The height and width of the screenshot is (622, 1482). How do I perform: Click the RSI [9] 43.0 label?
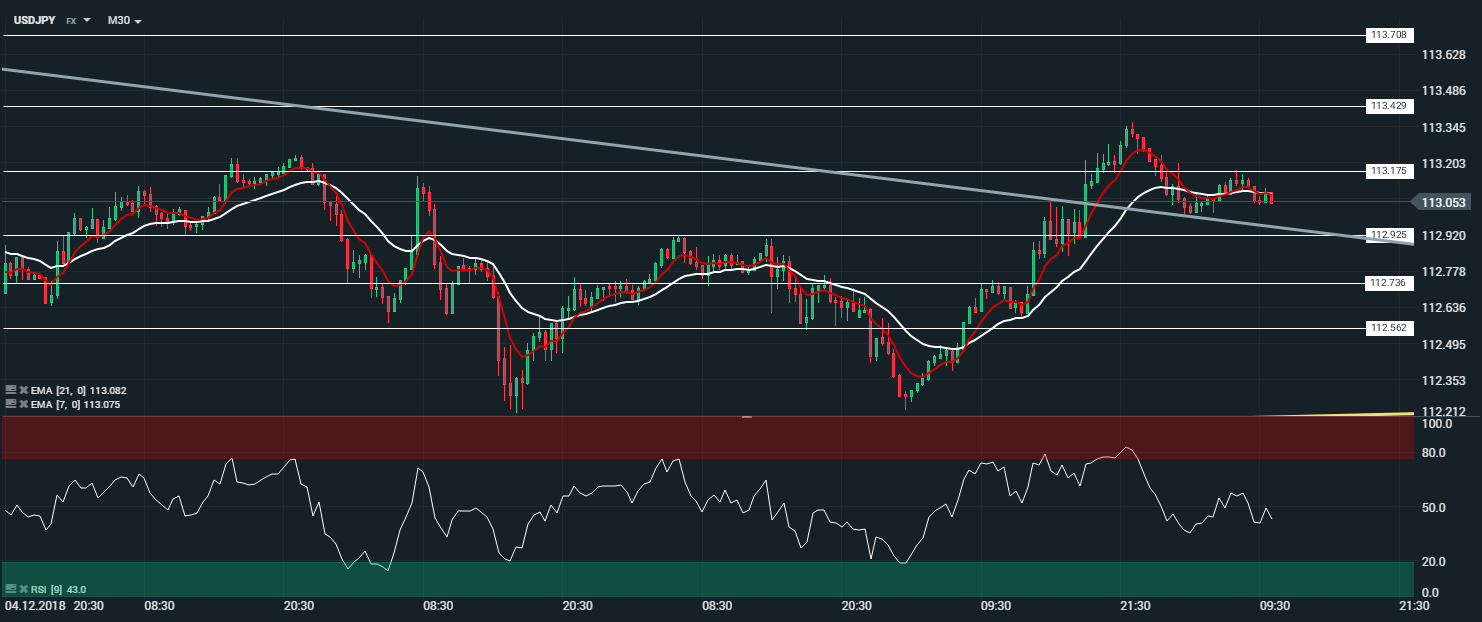tap(59, 589)
